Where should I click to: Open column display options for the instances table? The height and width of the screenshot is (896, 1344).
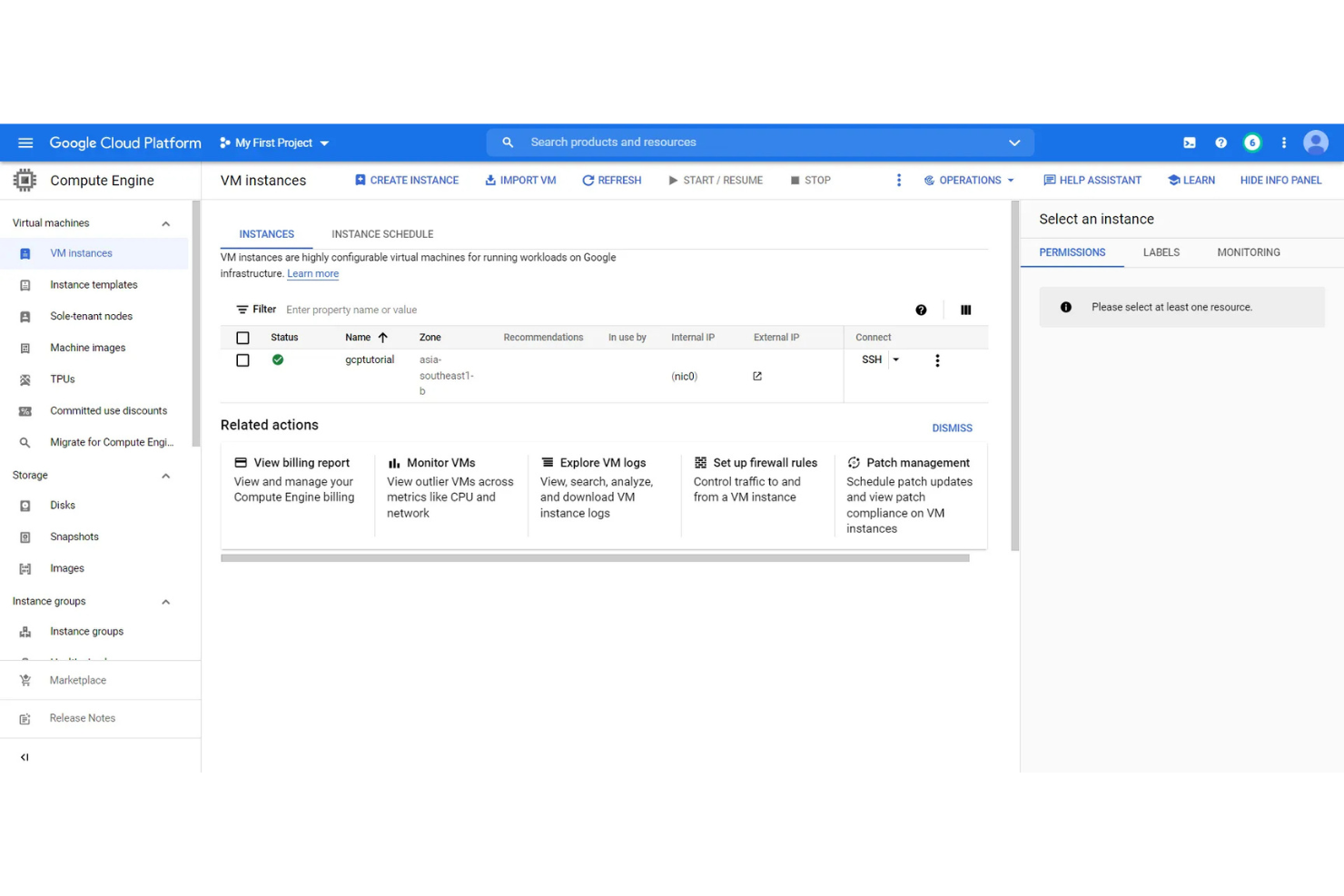965,310
